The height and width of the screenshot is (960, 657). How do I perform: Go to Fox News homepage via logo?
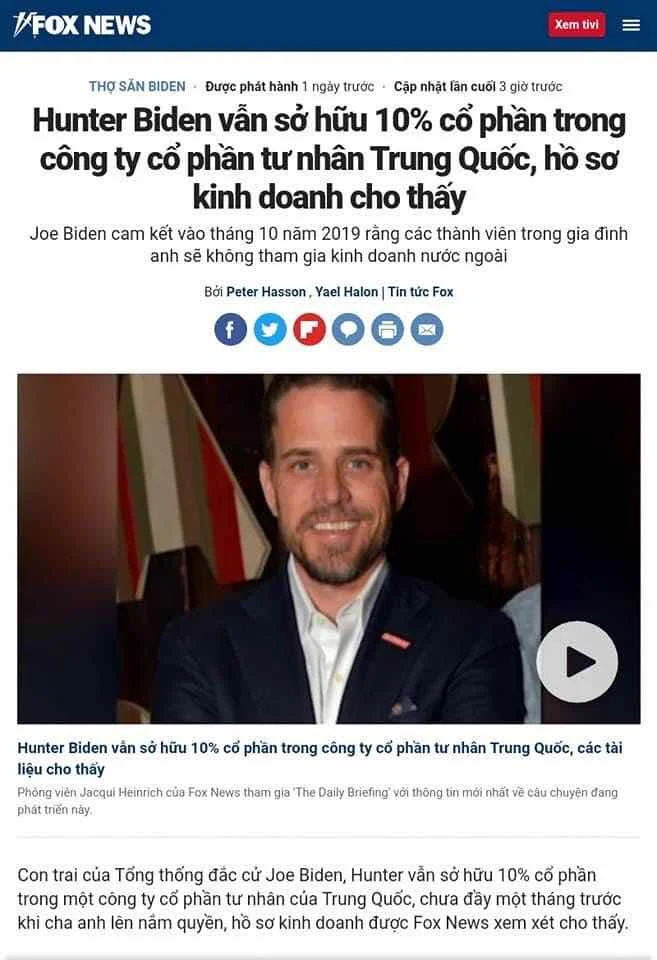pyautogui.click(x=82, y=24)
